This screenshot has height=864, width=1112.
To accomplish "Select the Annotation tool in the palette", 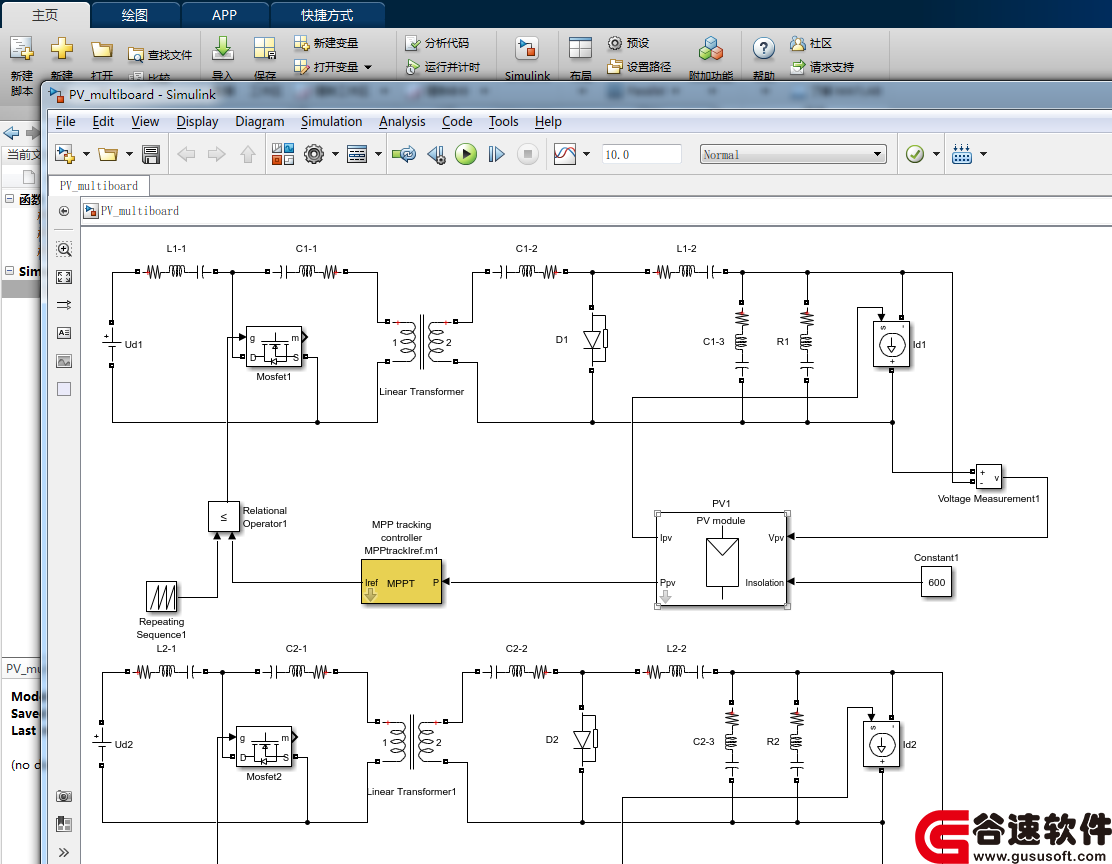I will [64, 333].
